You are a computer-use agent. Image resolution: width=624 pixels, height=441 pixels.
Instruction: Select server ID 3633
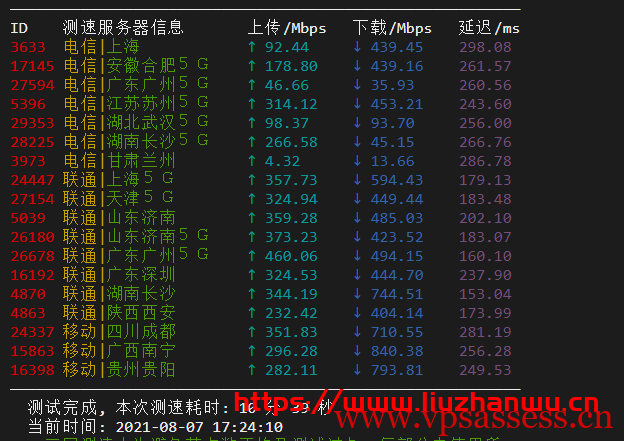click(x=27, y=46)
